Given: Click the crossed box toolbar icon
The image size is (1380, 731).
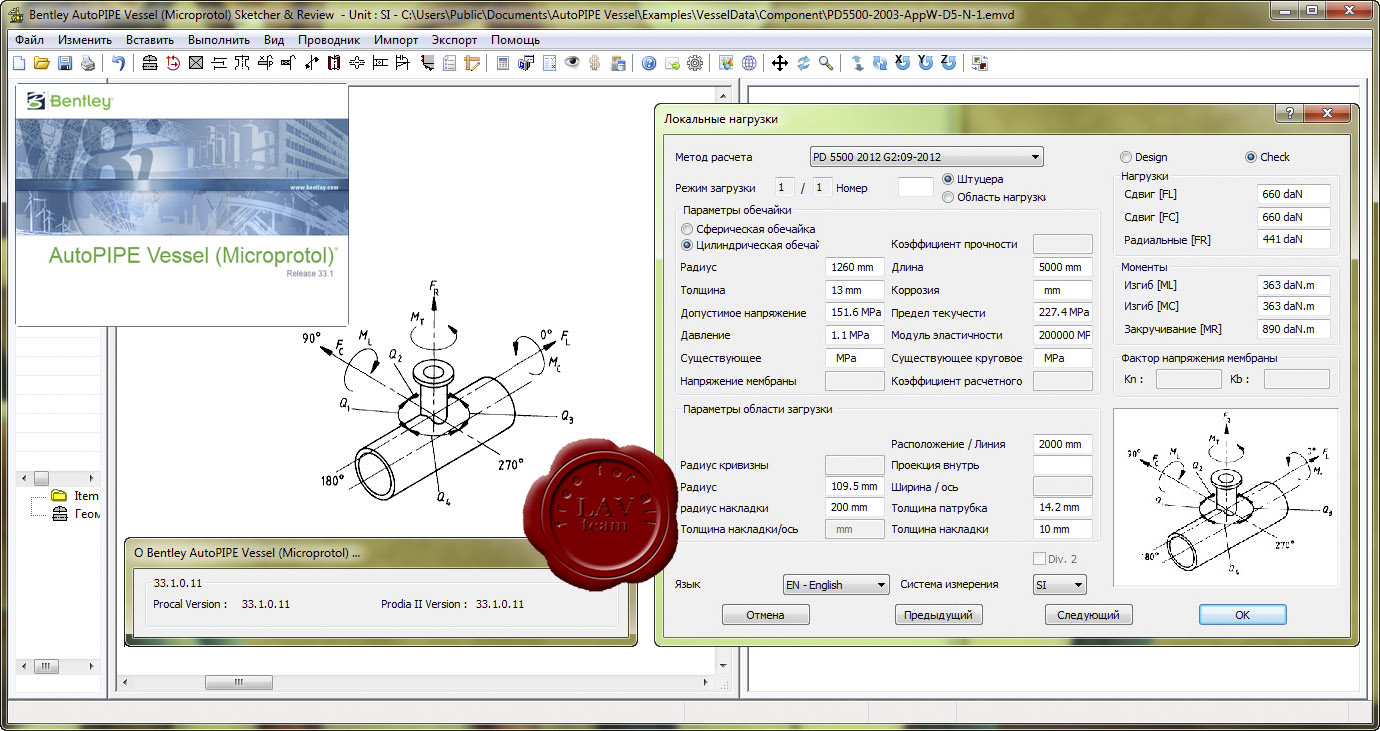Looking at the screenshot, I should [196, 63].
